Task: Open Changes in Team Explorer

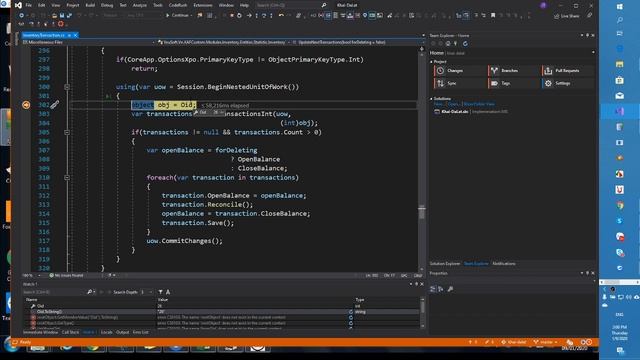Action: pos(460,71)
